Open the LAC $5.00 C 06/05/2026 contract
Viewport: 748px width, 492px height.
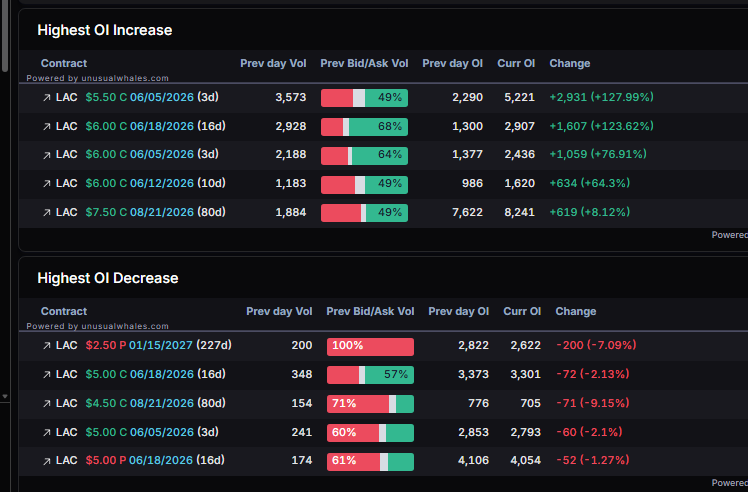137,432
